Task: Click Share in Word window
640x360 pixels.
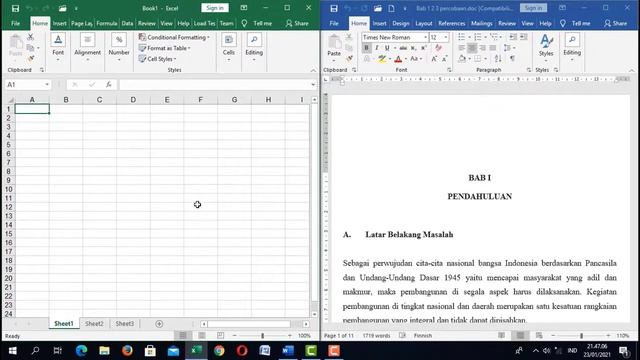Action: 616,23
